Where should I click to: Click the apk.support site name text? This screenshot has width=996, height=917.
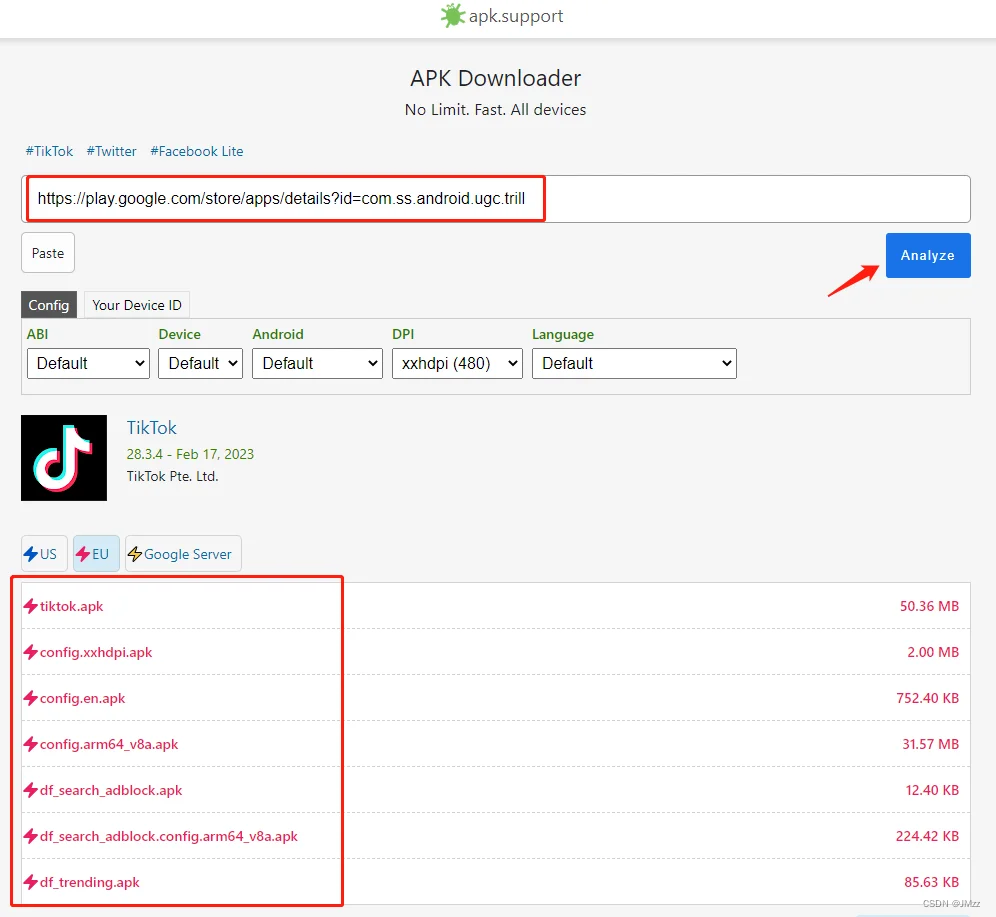tap(516, 17)
